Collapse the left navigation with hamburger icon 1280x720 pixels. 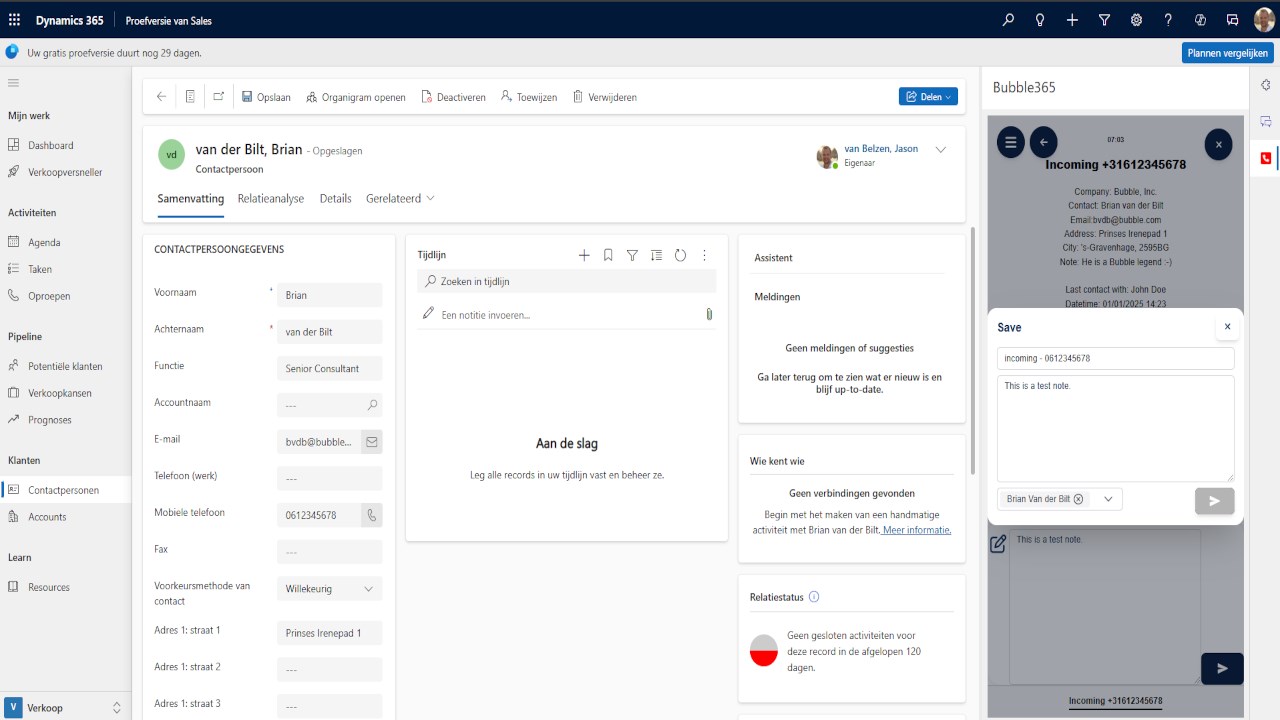pos(14,83)
